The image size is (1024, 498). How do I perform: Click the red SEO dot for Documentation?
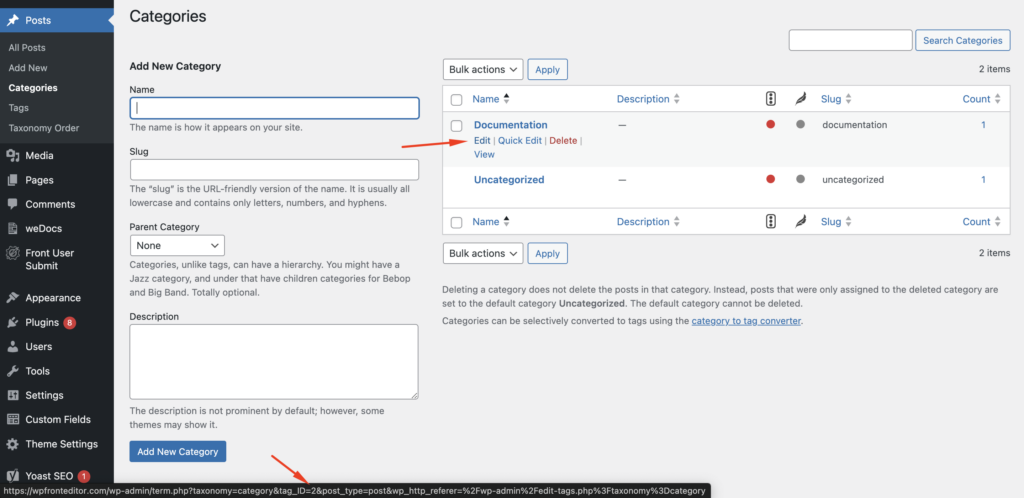[770, 125]
